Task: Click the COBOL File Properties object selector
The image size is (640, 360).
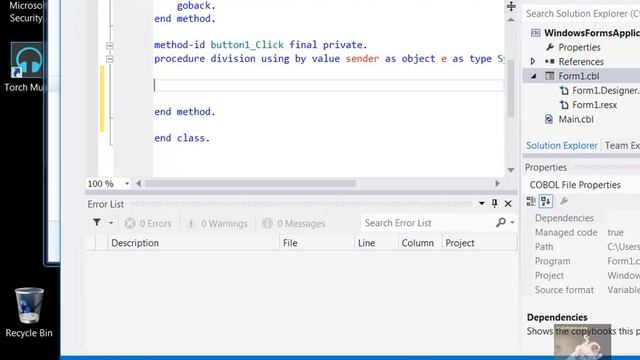Action: [582, 185]
